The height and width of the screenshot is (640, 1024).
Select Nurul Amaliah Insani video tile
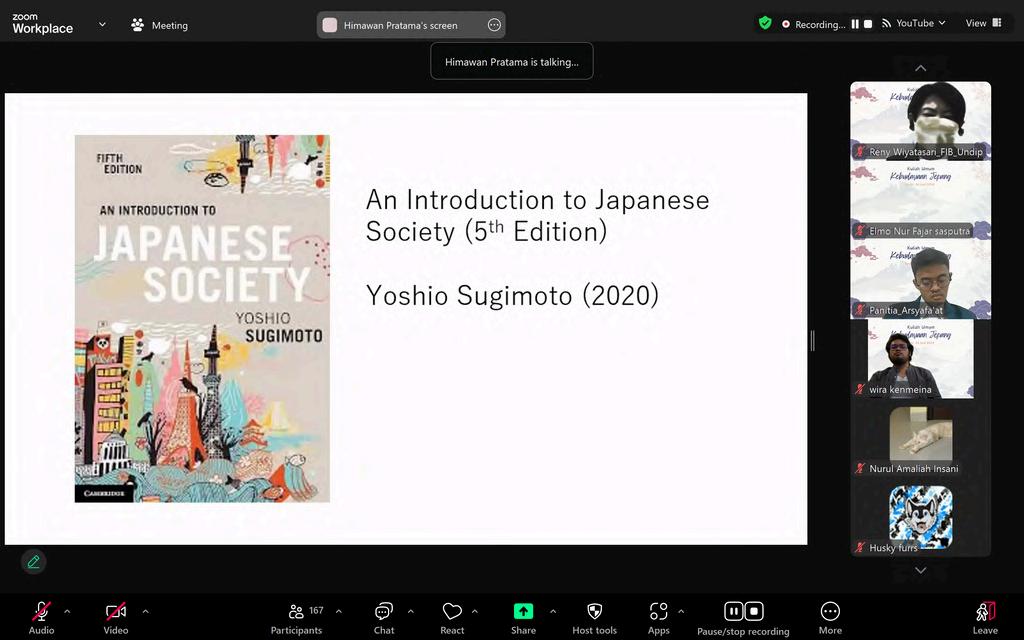921,438
